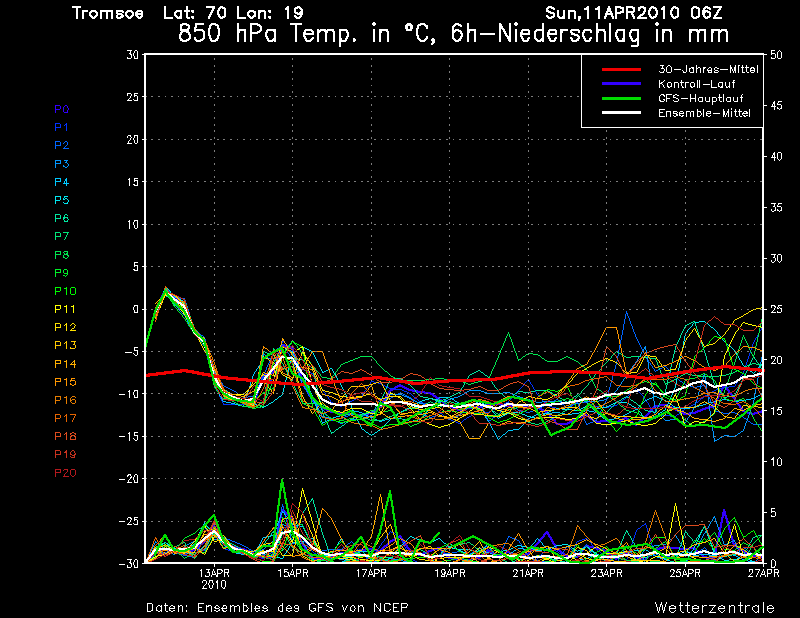This screenshot has height=618, width=800.
Task: Select the P13 ensemble member label
Action: pyautogui.click(x=64, y=345)
